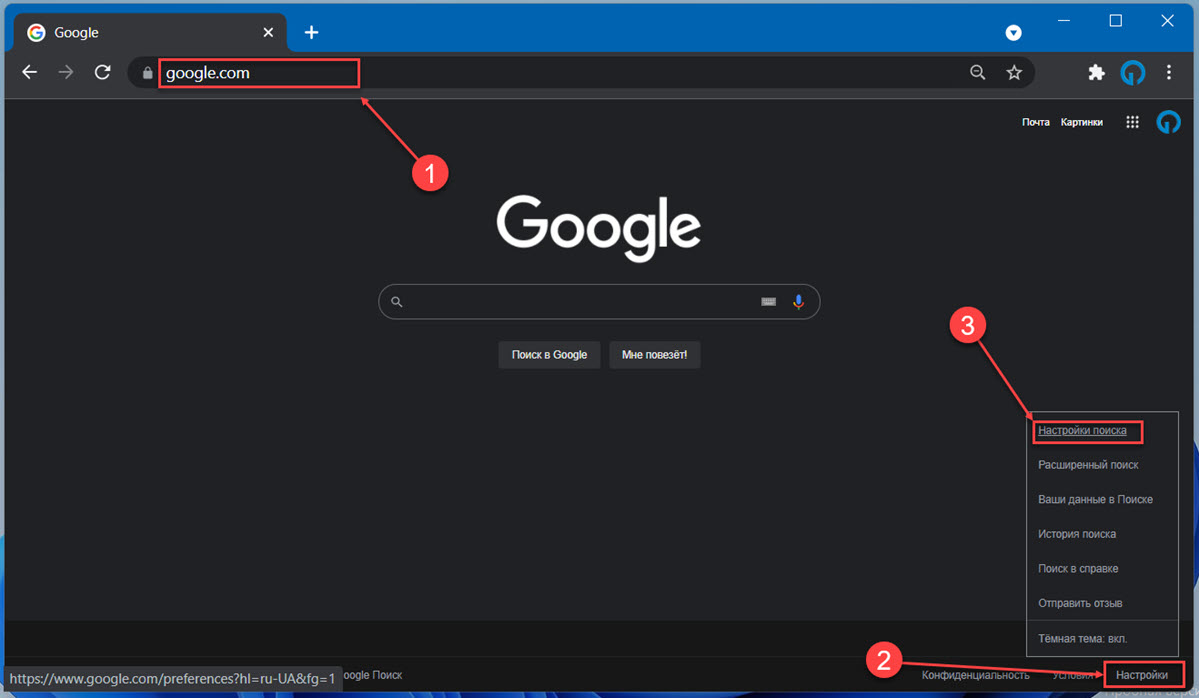The height and width of the screenshot is (698, 1199).
Task: Click the Google favicon on the tab
Action: click(36, 33)
